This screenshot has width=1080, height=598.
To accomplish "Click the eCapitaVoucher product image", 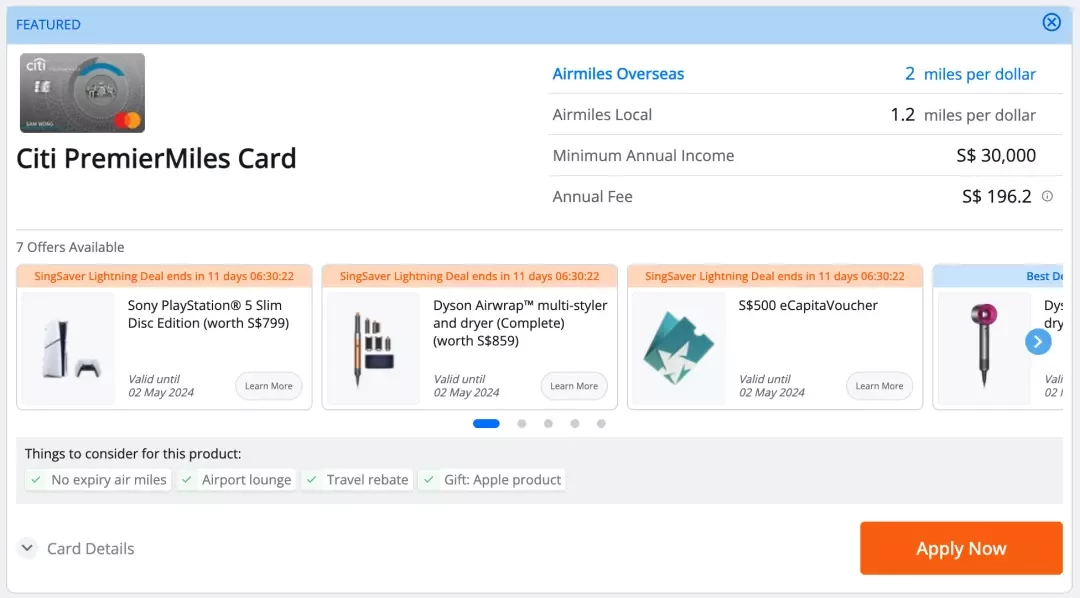I will pyautogui.click(x=679, y=348).
